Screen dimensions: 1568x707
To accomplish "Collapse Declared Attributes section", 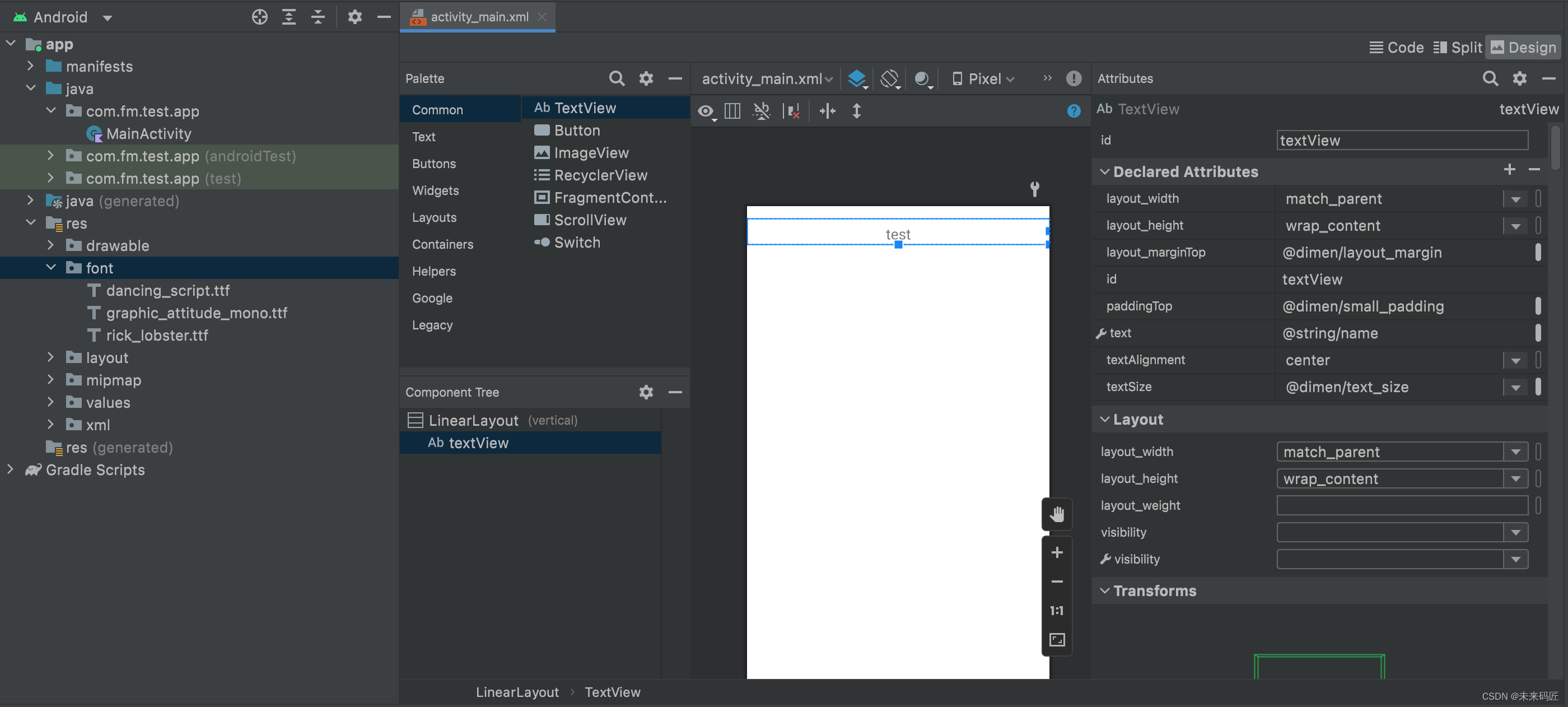I will point(1104,172).
